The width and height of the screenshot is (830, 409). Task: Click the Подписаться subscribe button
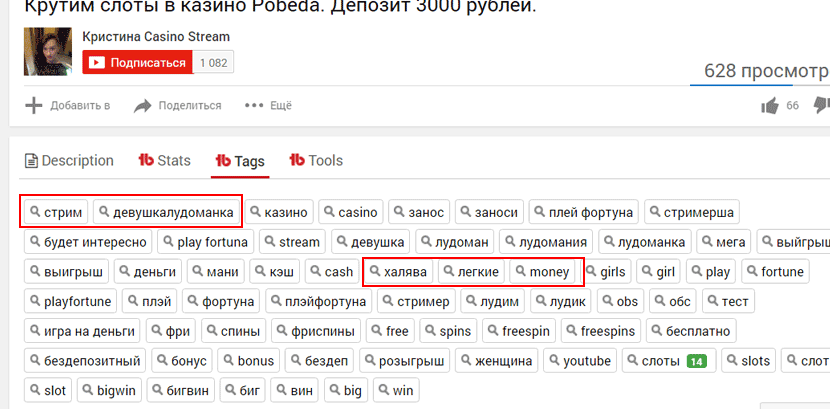point(138,62)
